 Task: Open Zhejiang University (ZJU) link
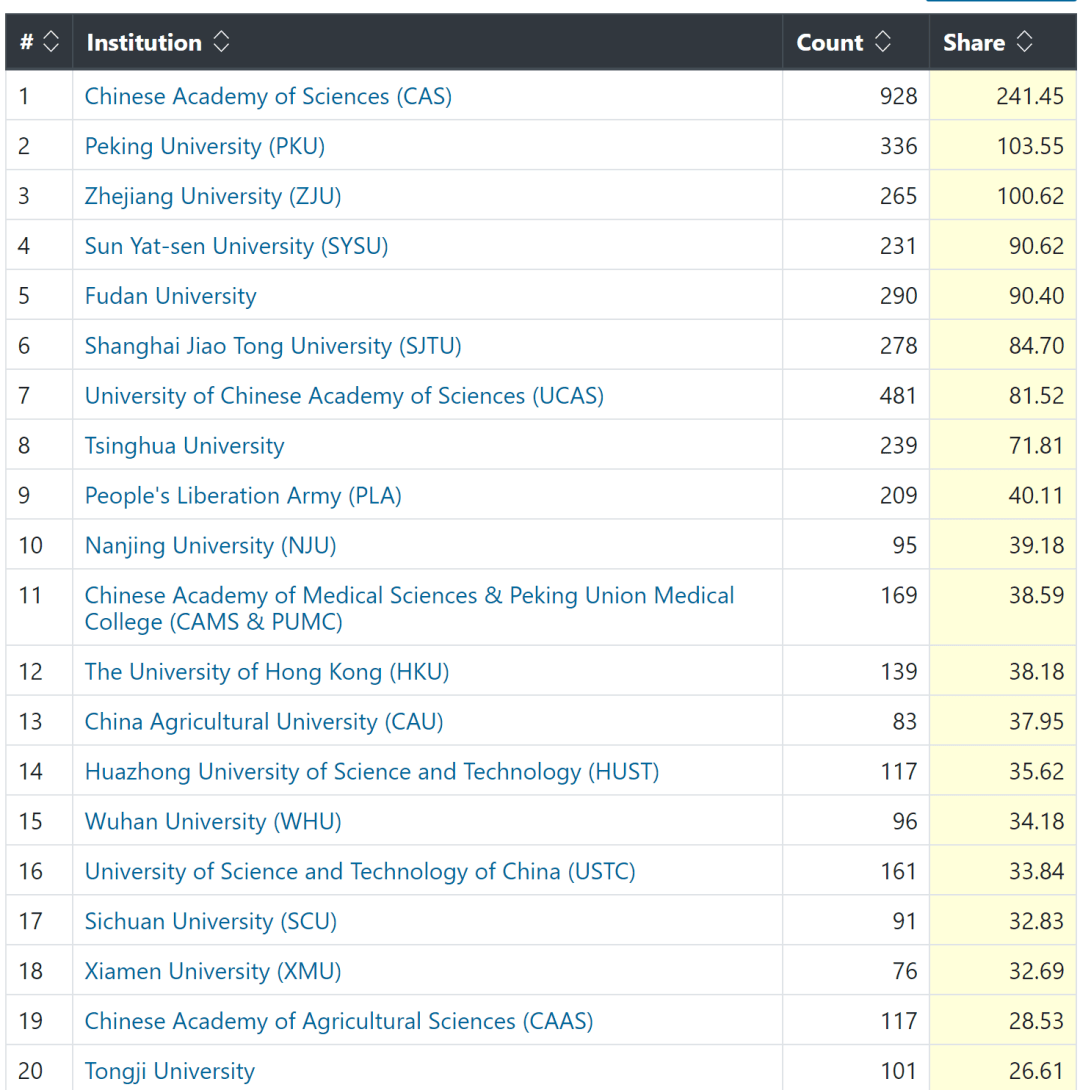tap(213, 196)
